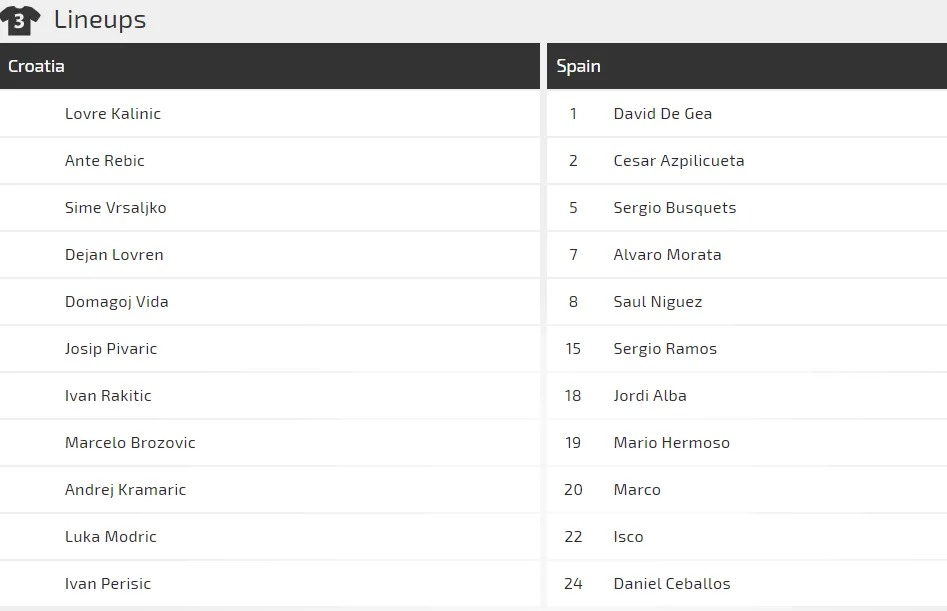Open Domagoj Vida's profile
Screen dimensions: 947x611
pos(117,302)
